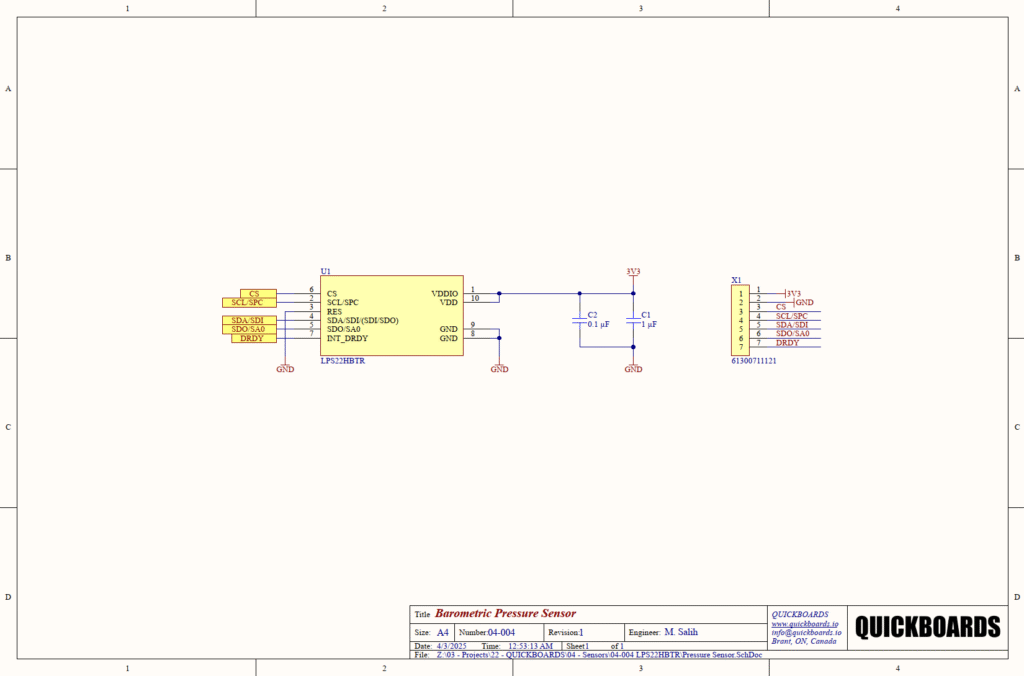Click the SDA/SDI port left of U1
Image resolution: width=1024 pixels, height=676 pixels.
click(x=247, y=320)
